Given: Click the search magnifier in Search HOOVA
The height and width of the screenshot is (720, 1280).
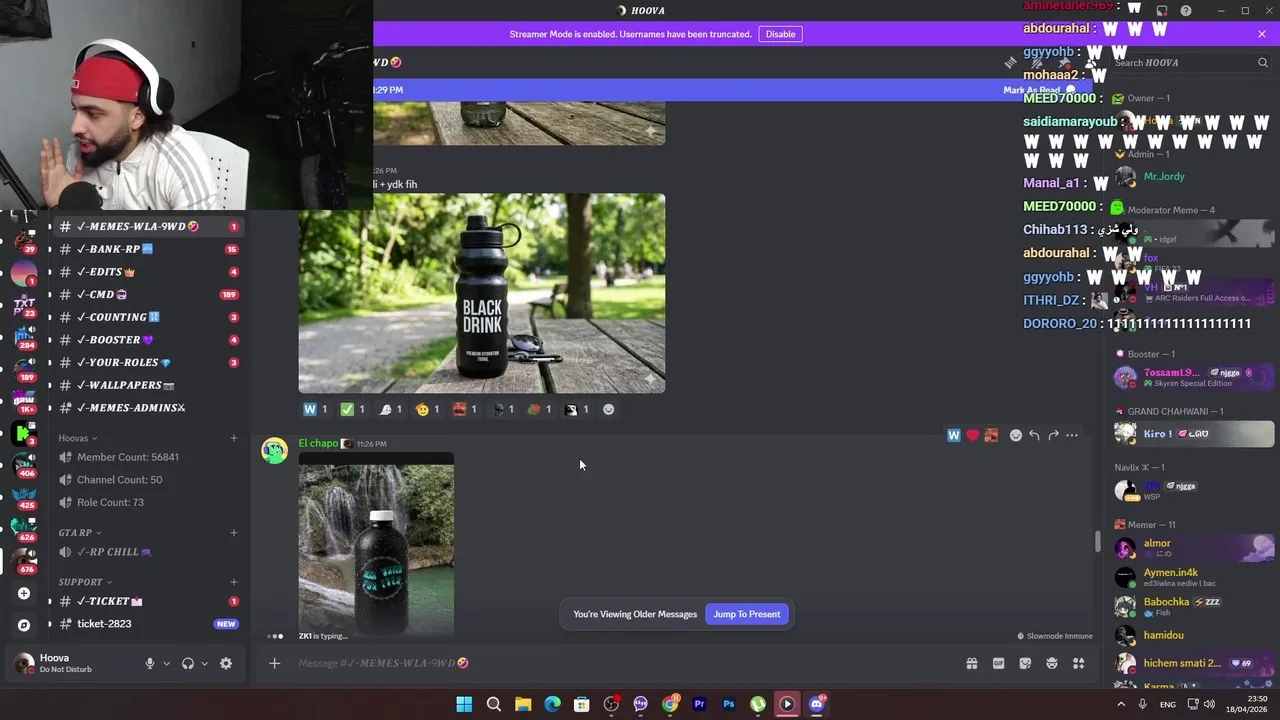Looking at the screenshot, I should tap(1263, 62).
